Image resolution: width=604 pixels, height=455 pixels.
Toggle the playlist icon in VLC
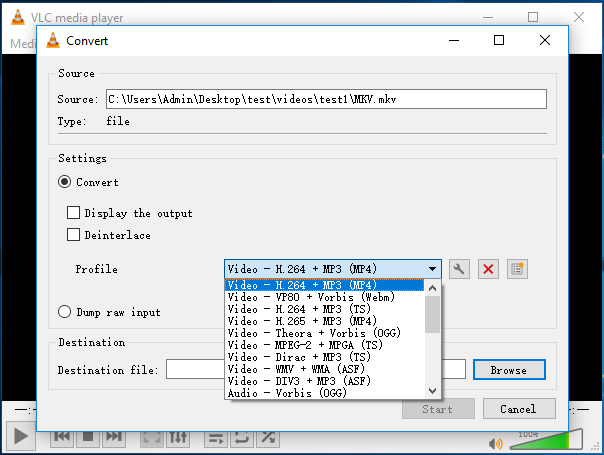(x=216, y=438)
